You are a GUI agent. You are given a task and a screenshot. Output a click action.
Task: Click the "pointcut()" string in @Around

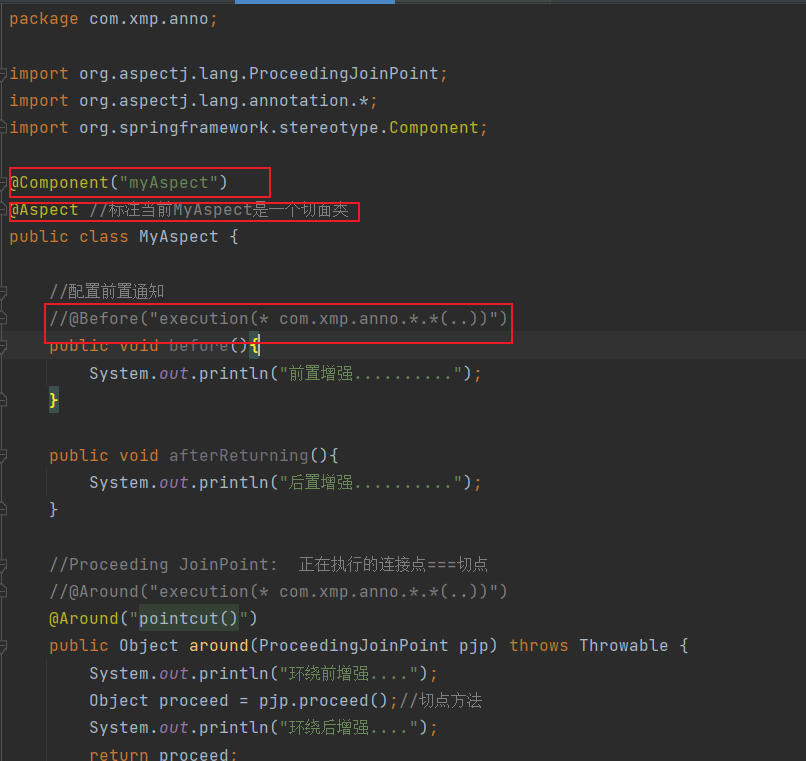[x=188, y=619]
